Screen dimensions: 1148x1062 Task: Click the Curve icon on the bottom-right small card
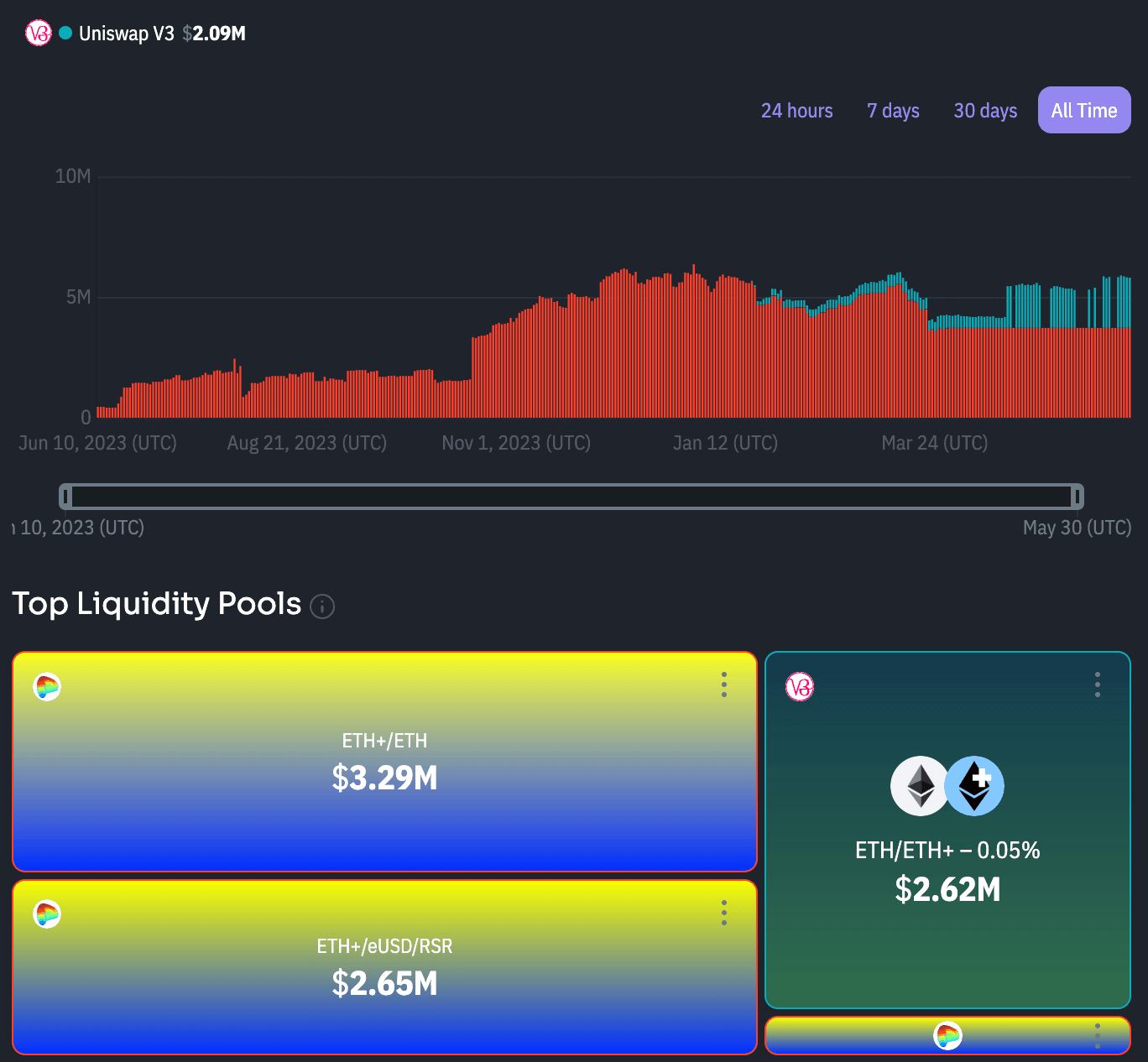coord(947,1036)
